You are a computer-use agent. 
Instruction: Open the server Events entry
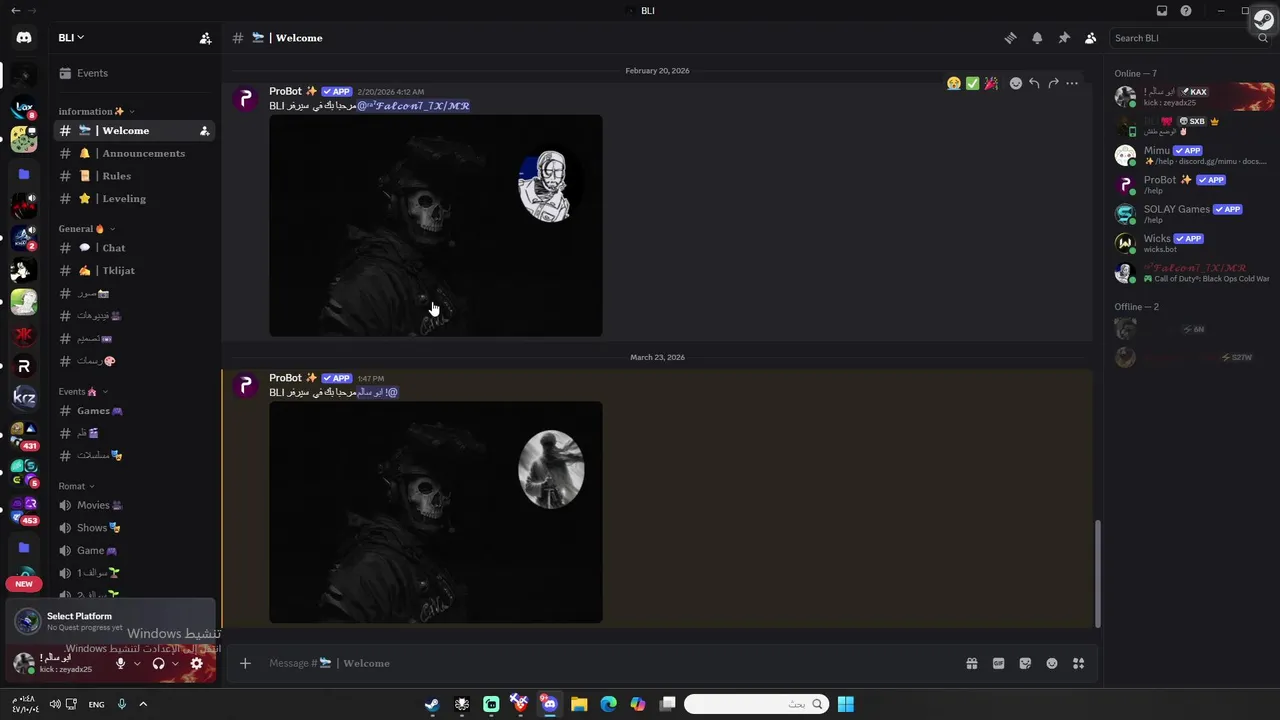pyautogui.click(x=134, y=73)
